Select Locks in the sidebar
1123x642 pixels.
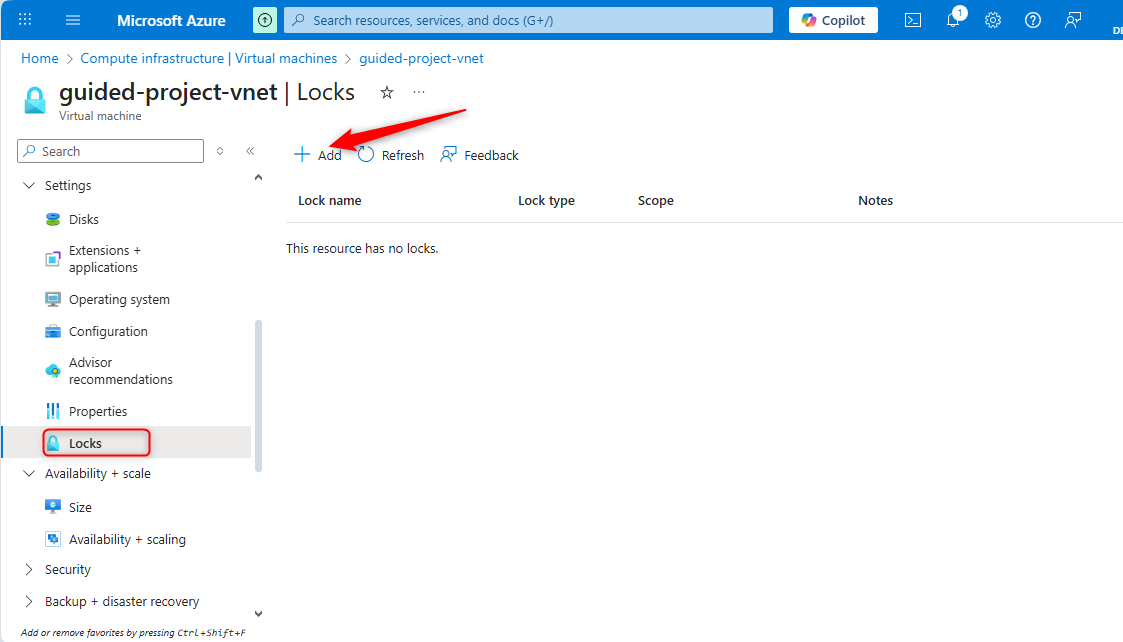pyautogui.click(x=85, y=444)
